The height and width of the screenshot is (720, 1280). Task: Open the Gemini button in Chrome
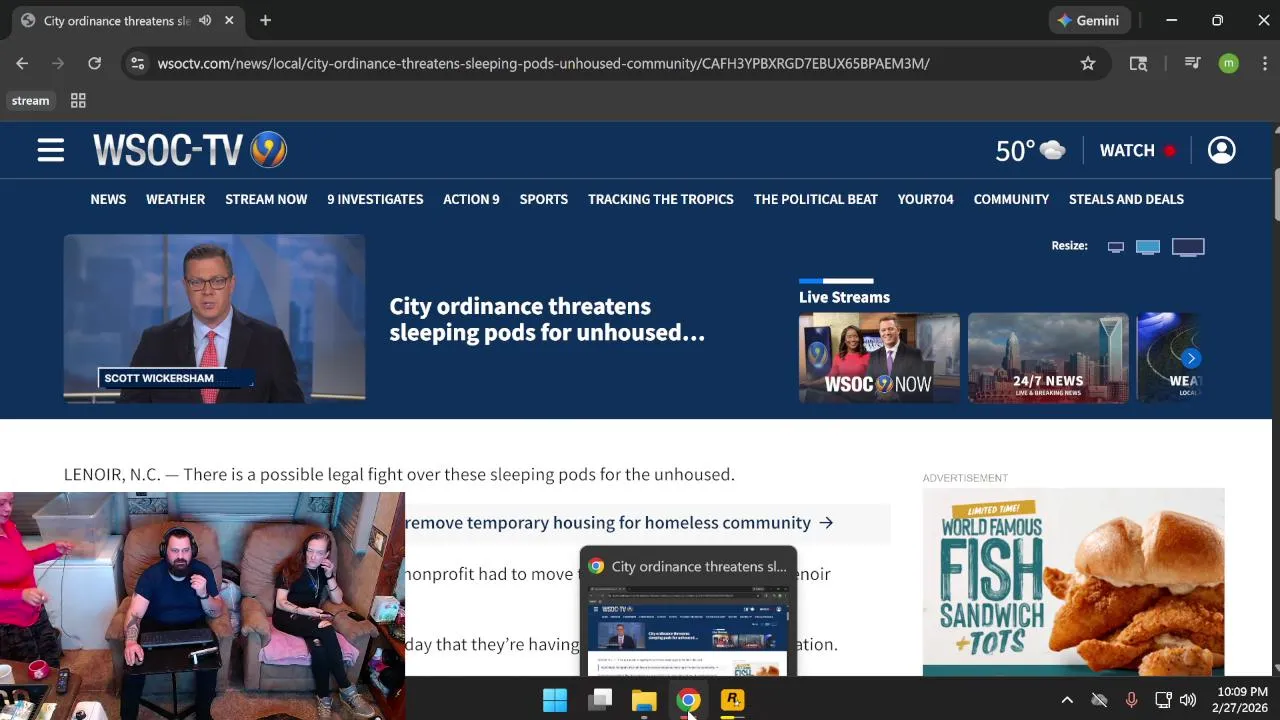1089,20
